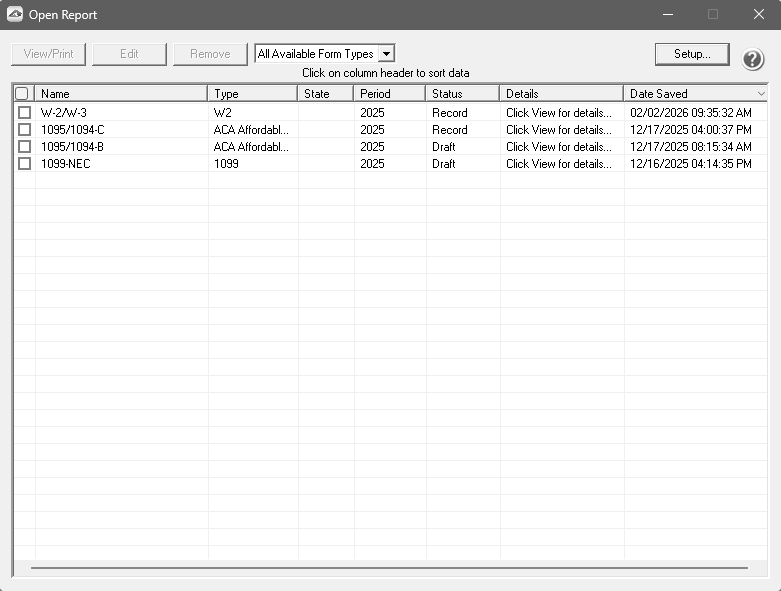Sort by the Period column header
The height and width of the screenshot is (591, 781).
click(389, 94)
